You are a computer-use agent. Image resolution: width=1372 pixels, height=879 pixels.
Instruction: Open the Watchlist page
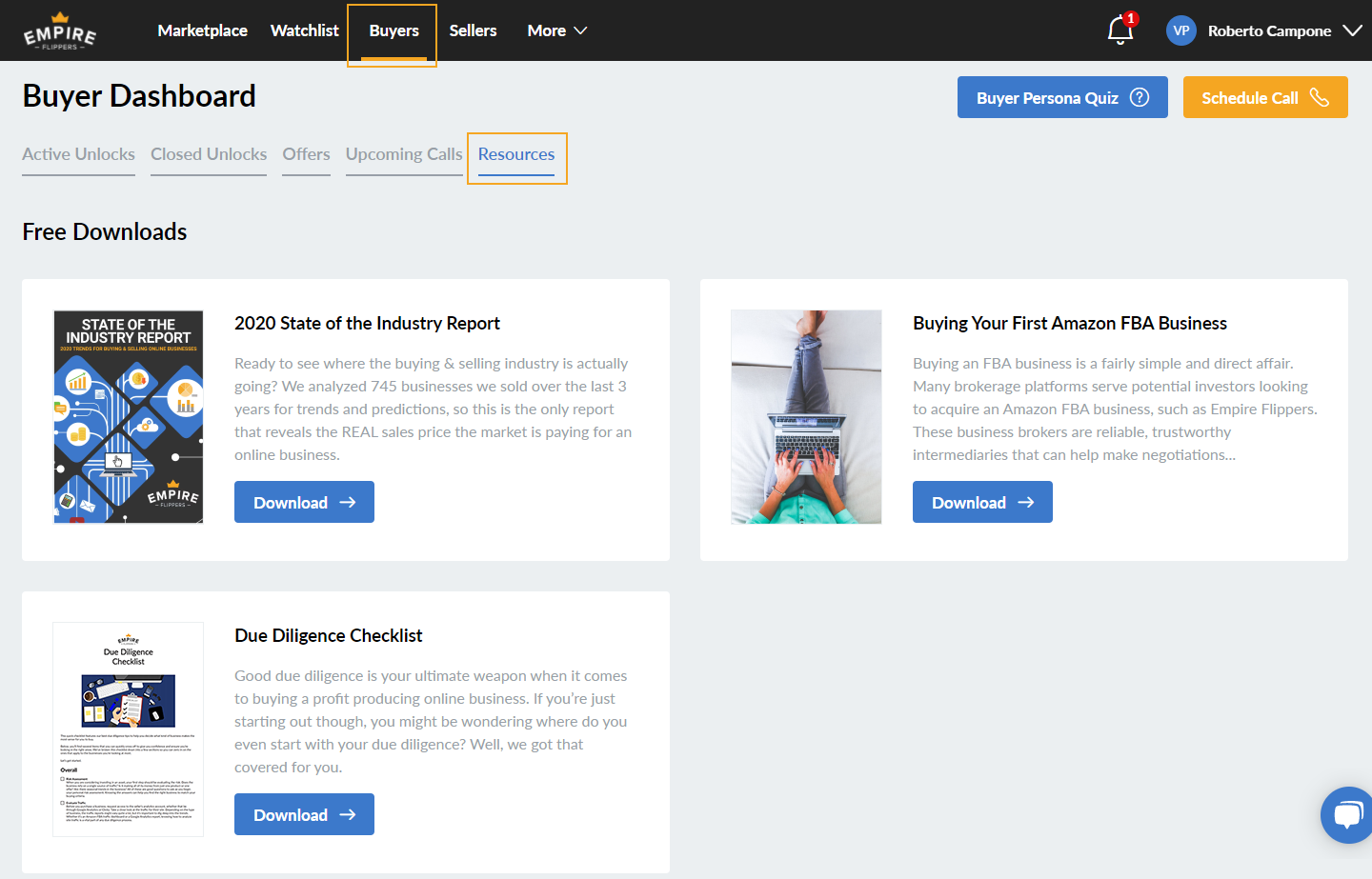[305, 30]
